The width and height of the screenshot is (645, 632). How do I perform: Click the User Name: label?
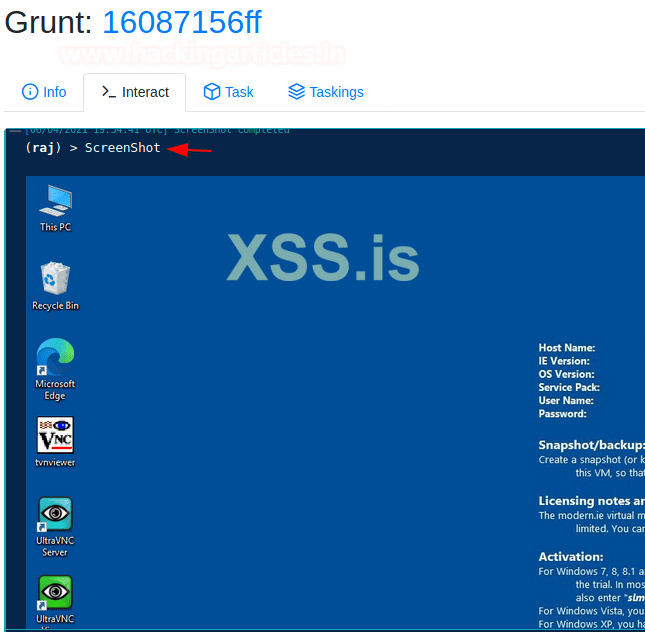click(566, 400)
